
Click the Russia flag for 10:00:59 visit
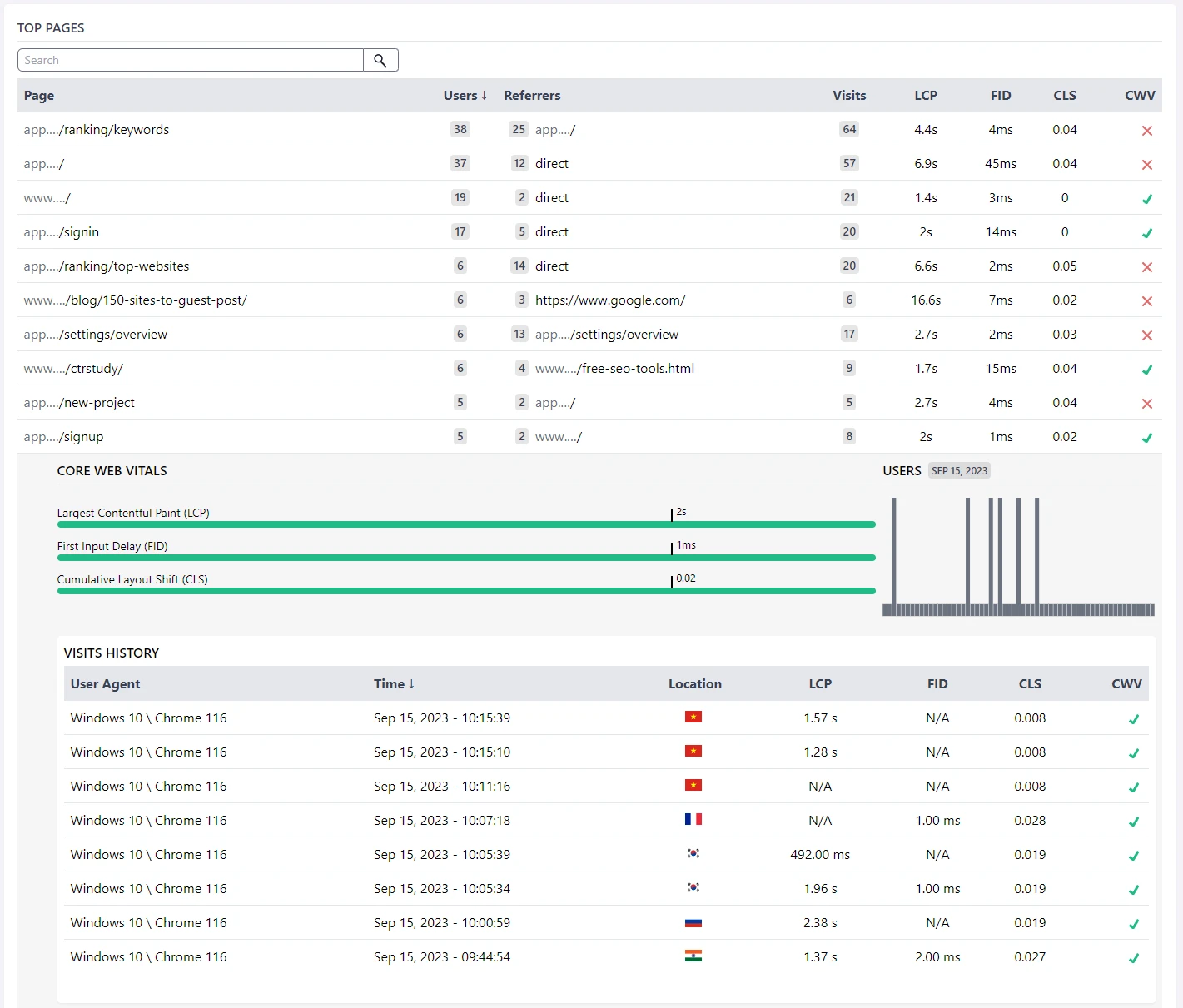click(693, 922)
